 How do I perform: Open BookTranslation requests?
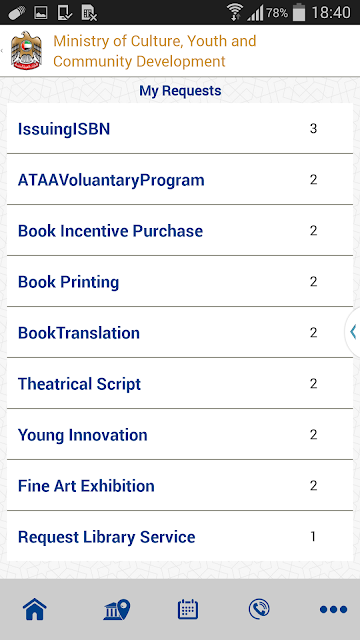(x=180, y=333)
